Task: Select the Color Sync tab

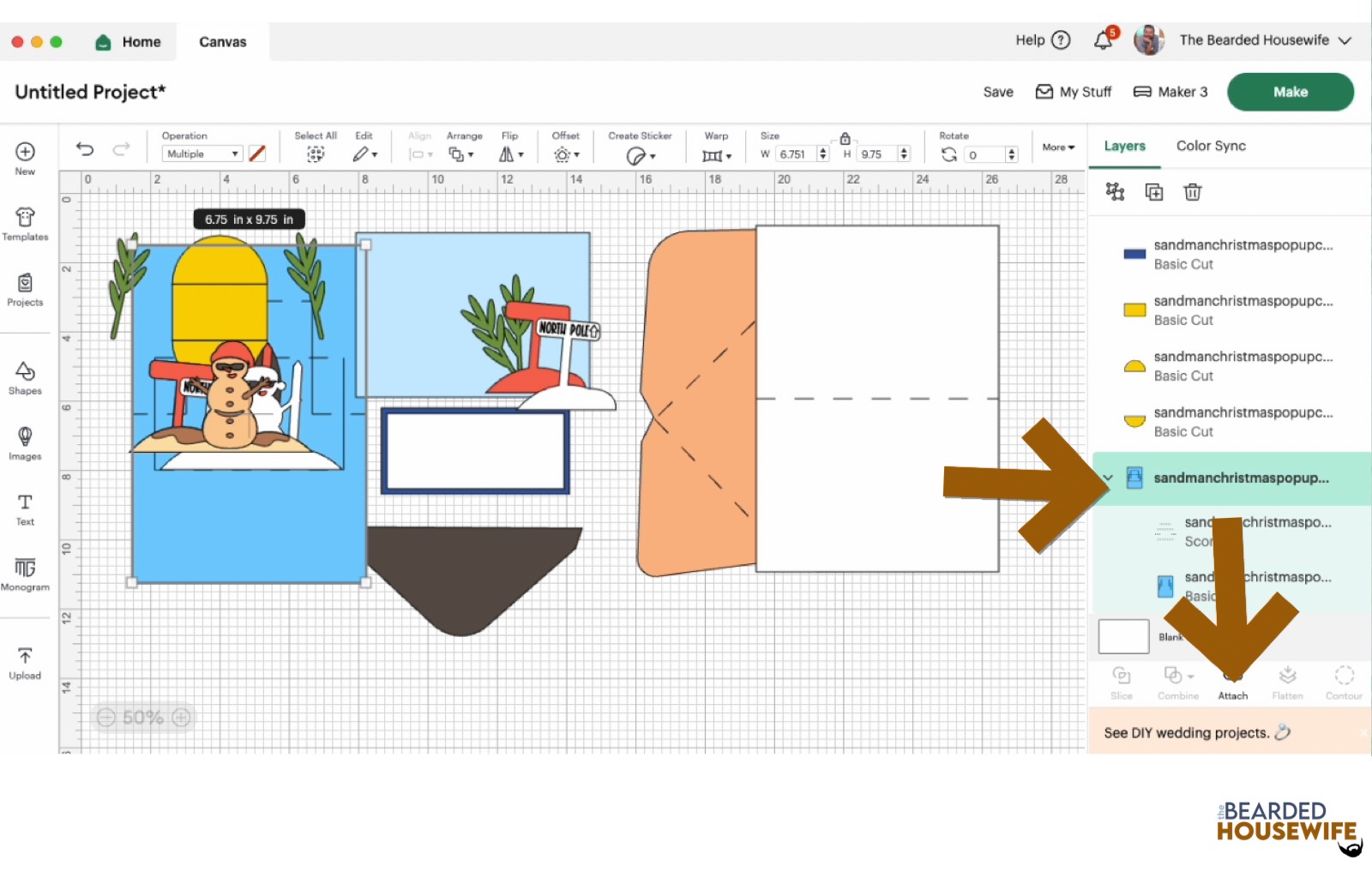Action: tap(1211, 146)
